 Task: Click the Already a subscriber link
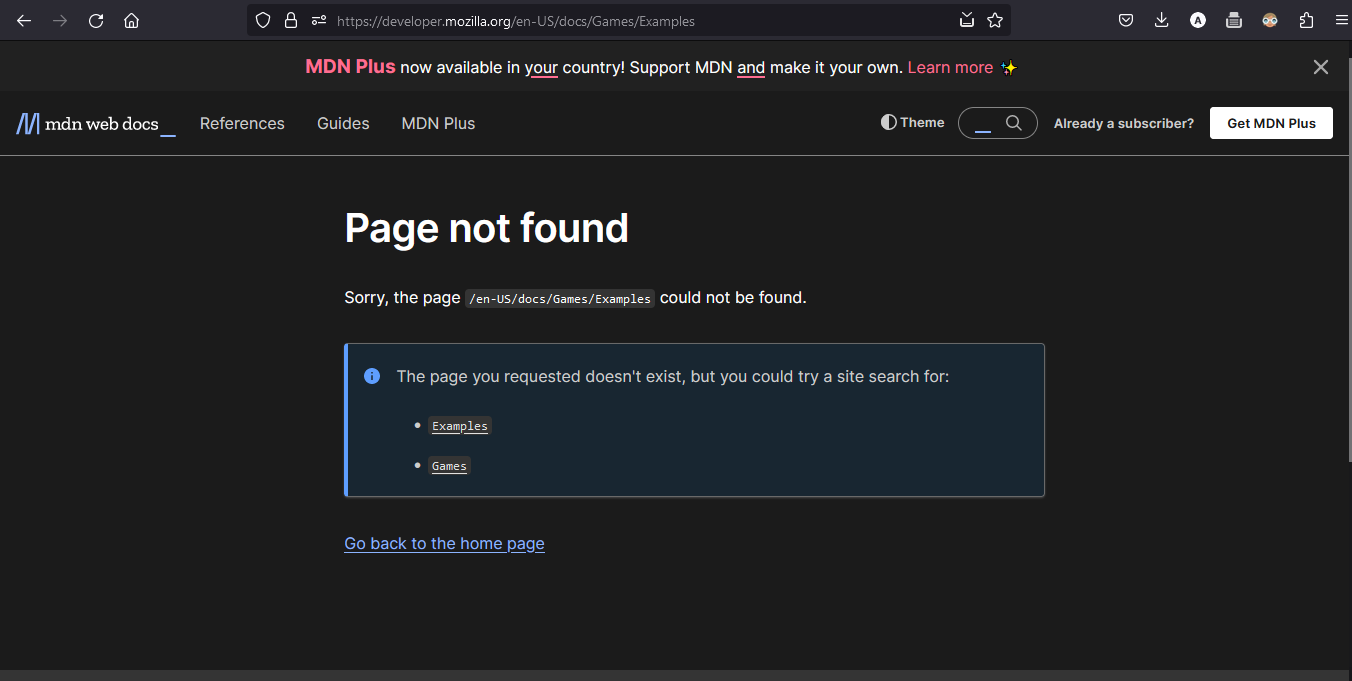(x=1123, y=123)
